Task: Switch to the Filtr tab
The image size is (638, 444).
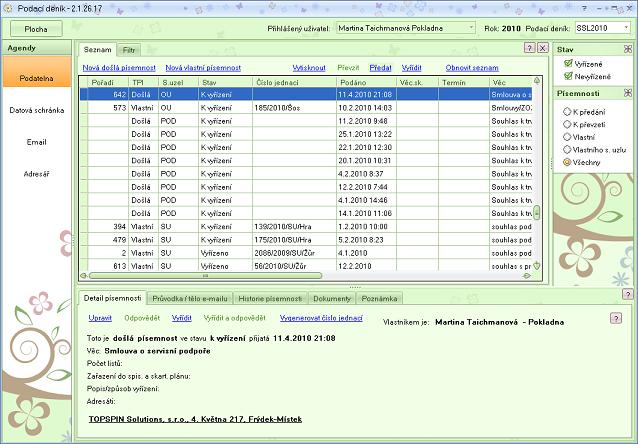Action: coord(129,49)
